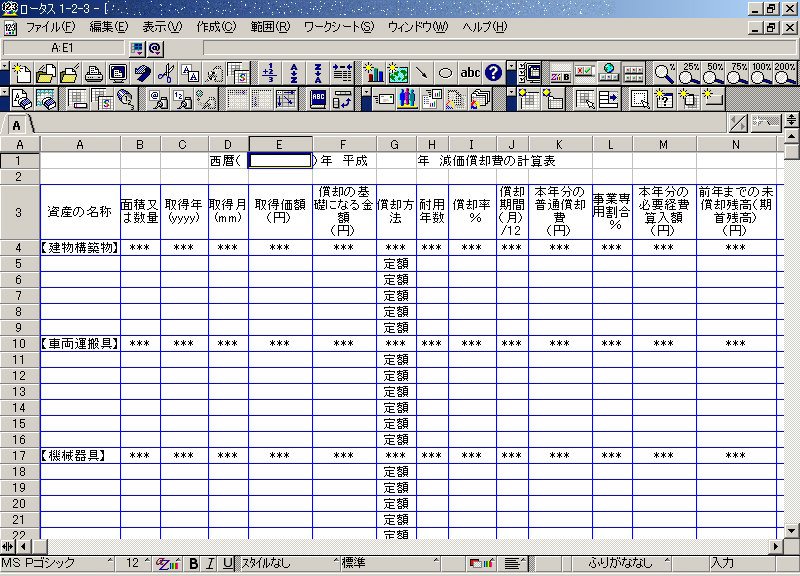The image size is (800, 576).
Task: Toggle underline formatting in status bar
Action: point(228,564)
